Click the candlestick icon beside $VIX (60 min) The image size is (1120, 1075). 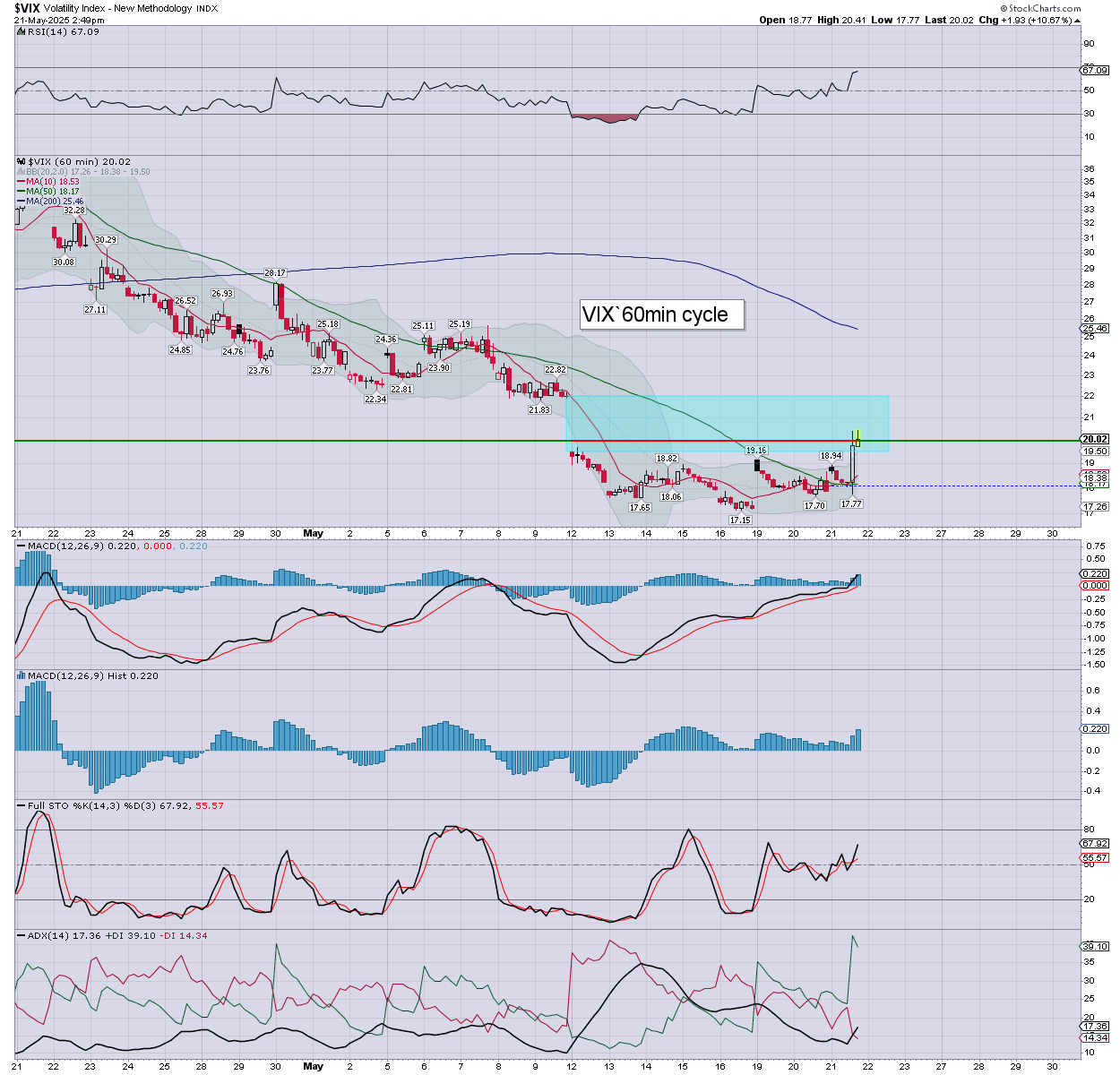[x=22, y=162]
